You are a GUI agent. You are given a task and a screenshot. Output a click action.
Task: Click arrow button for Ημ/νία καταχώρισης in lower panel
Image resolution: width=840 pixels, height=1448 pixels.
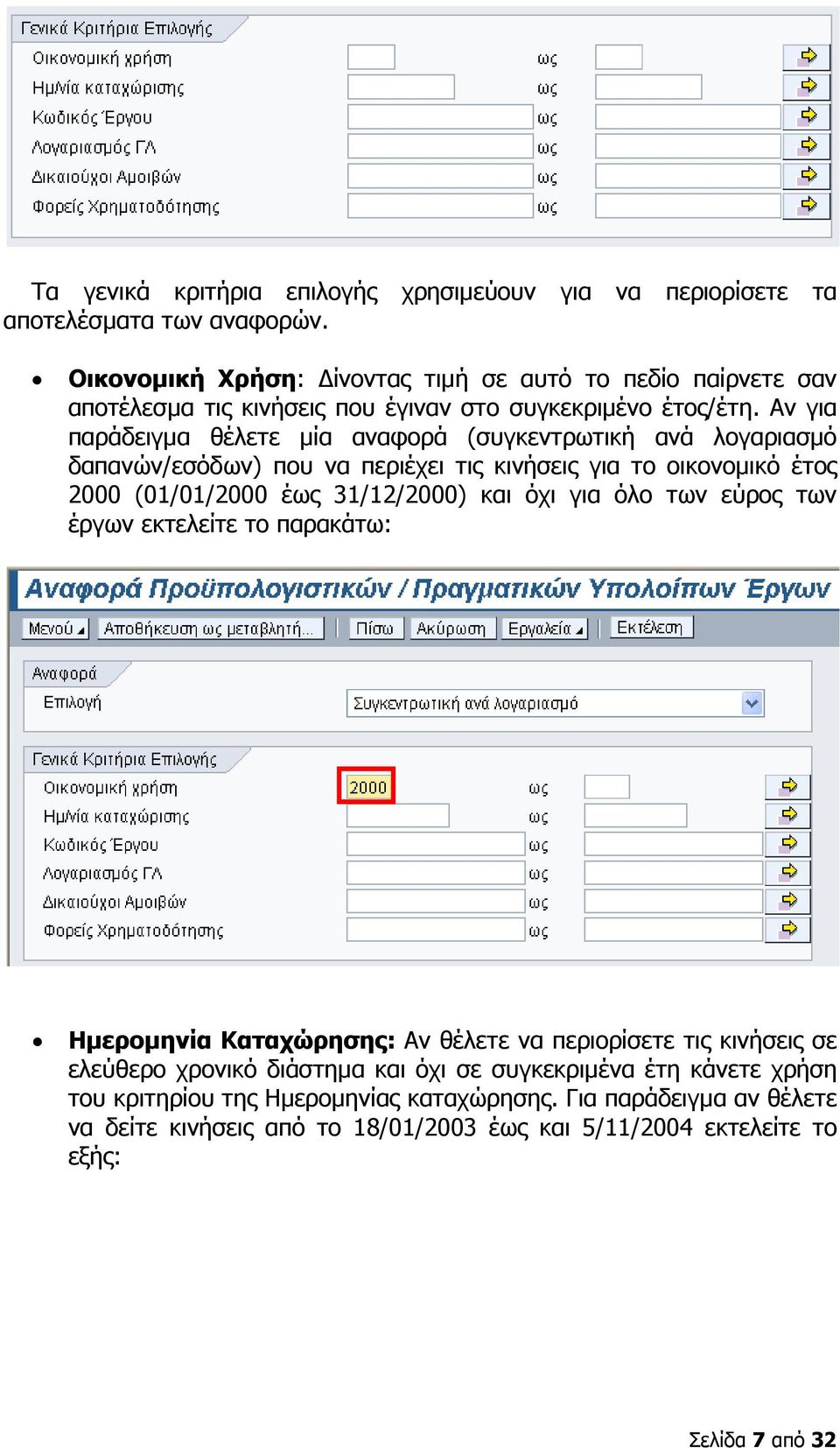788,816
